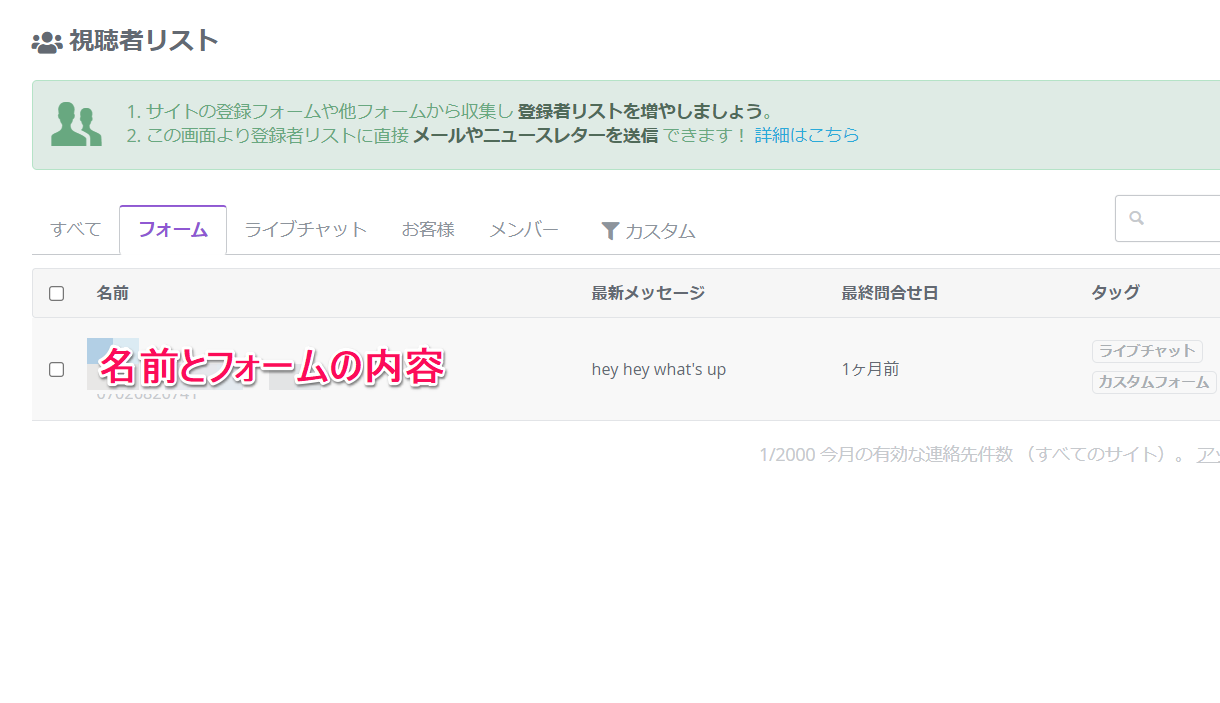The image size is (1220, 703).
Task: Switch to the すべて tab
Action: (x=76, y=229)
